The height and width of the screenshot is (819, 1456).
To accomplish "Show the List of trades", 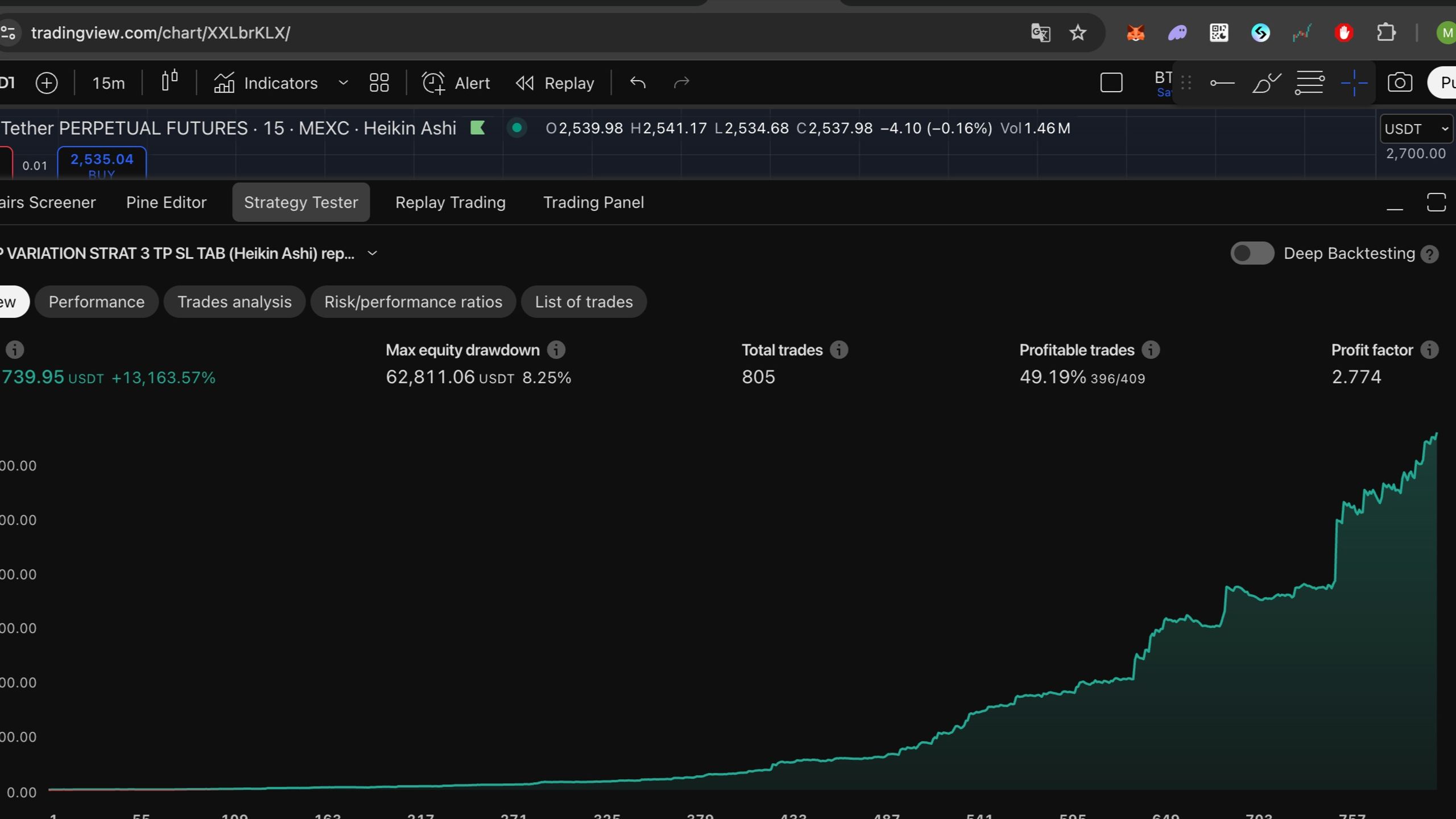I will (x=584, y=302).
